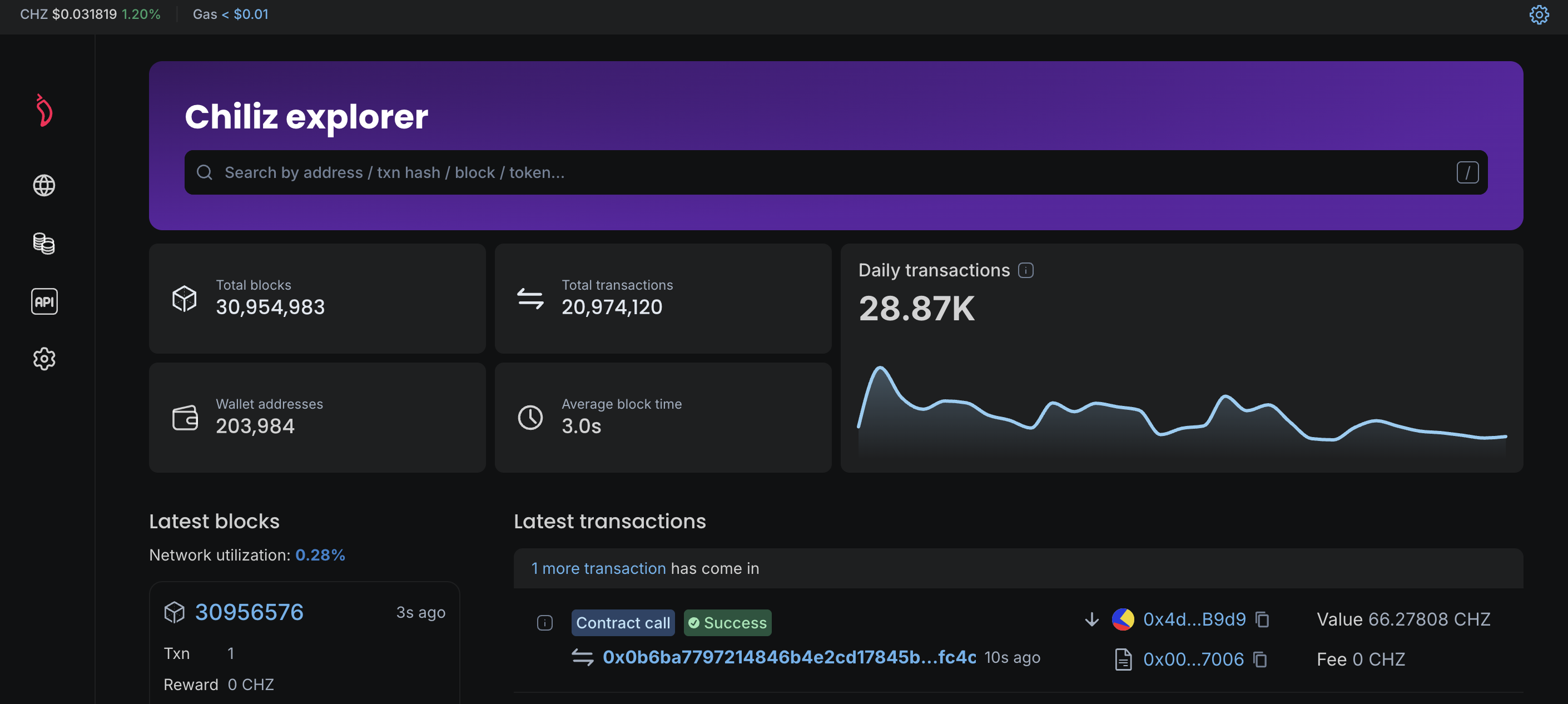Click the search magnifier icon
1568x704 pixels.
tap(205, 173)
